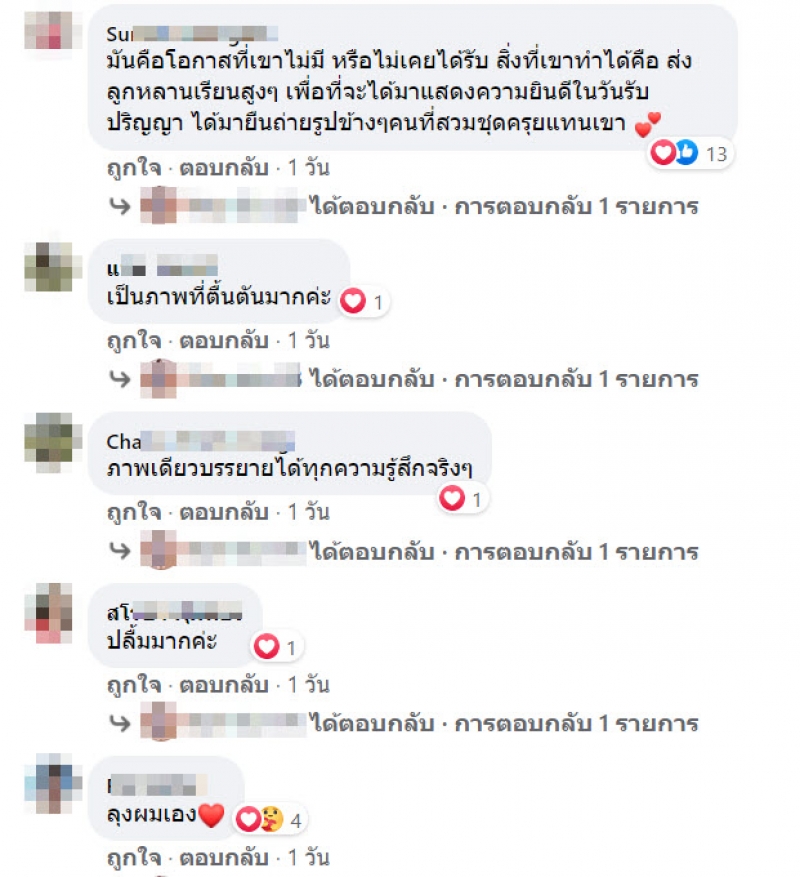Open reactions on the 13-reaction comment

690,153
